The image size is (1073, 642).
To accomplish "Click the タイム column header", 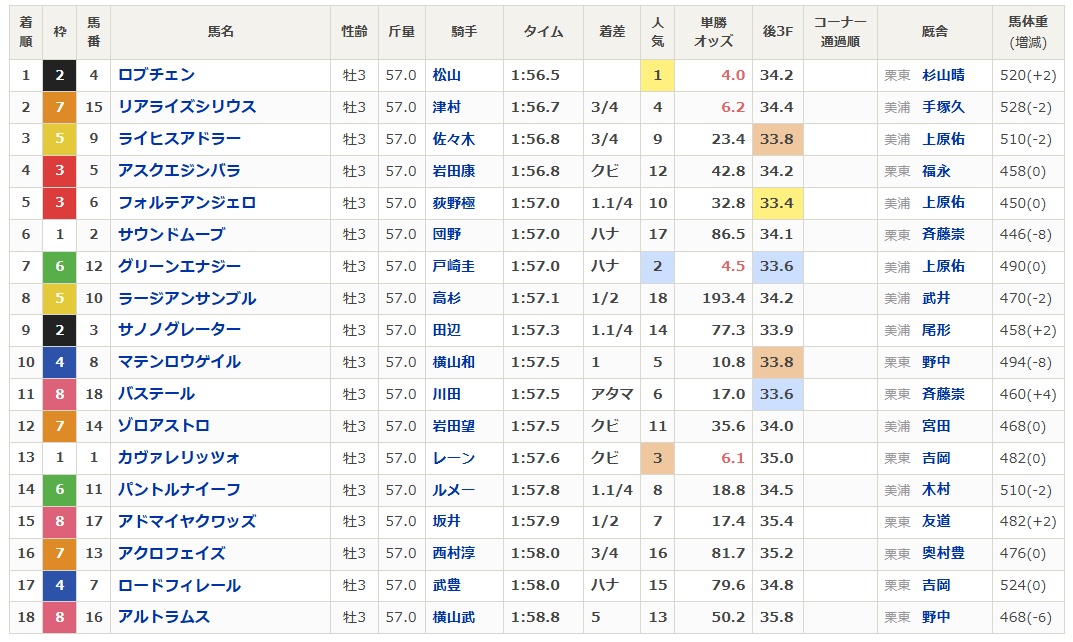I will click(543, 32).
